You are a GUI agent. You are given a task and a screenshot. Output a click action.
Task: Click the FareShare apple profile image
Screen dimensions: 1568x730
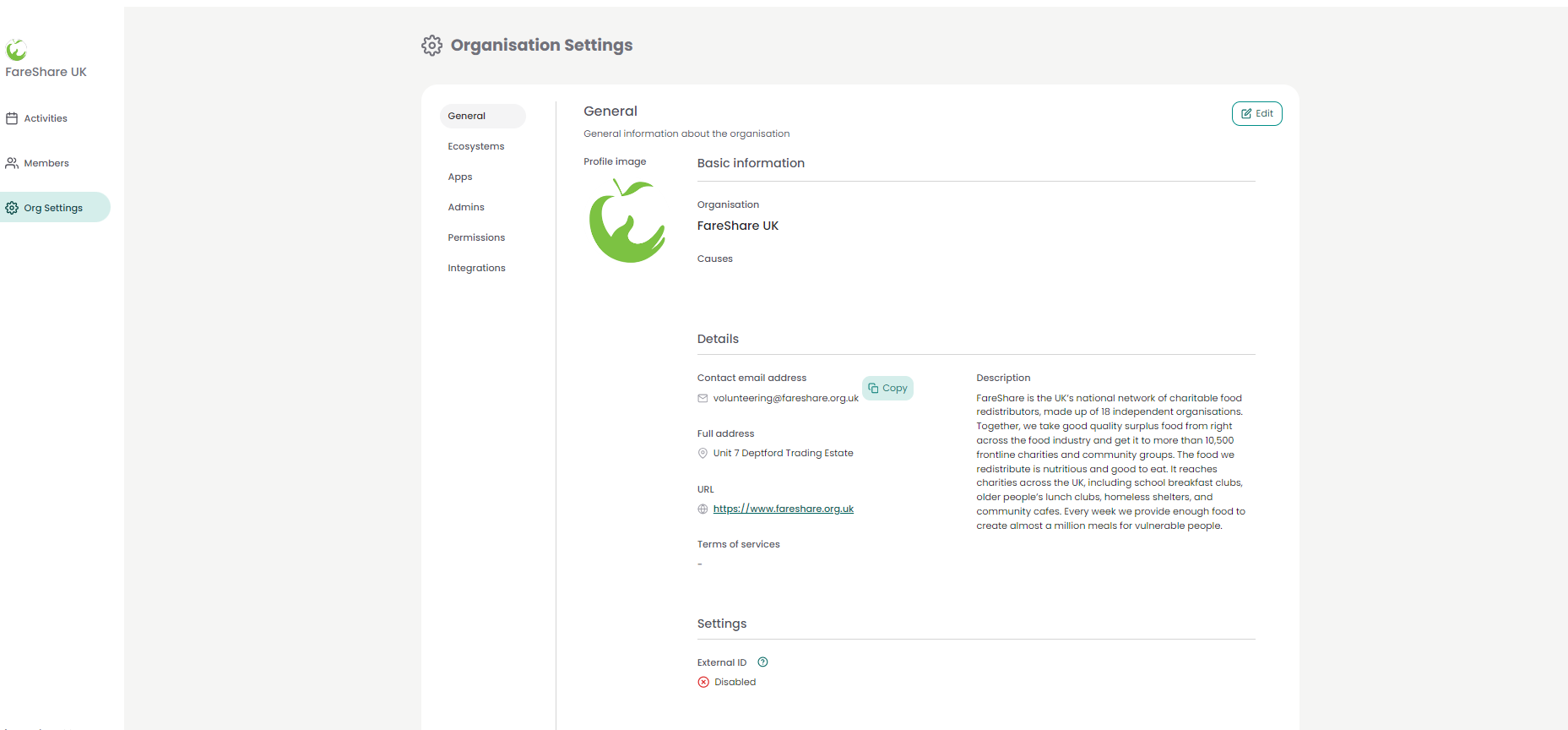point(627,222)
